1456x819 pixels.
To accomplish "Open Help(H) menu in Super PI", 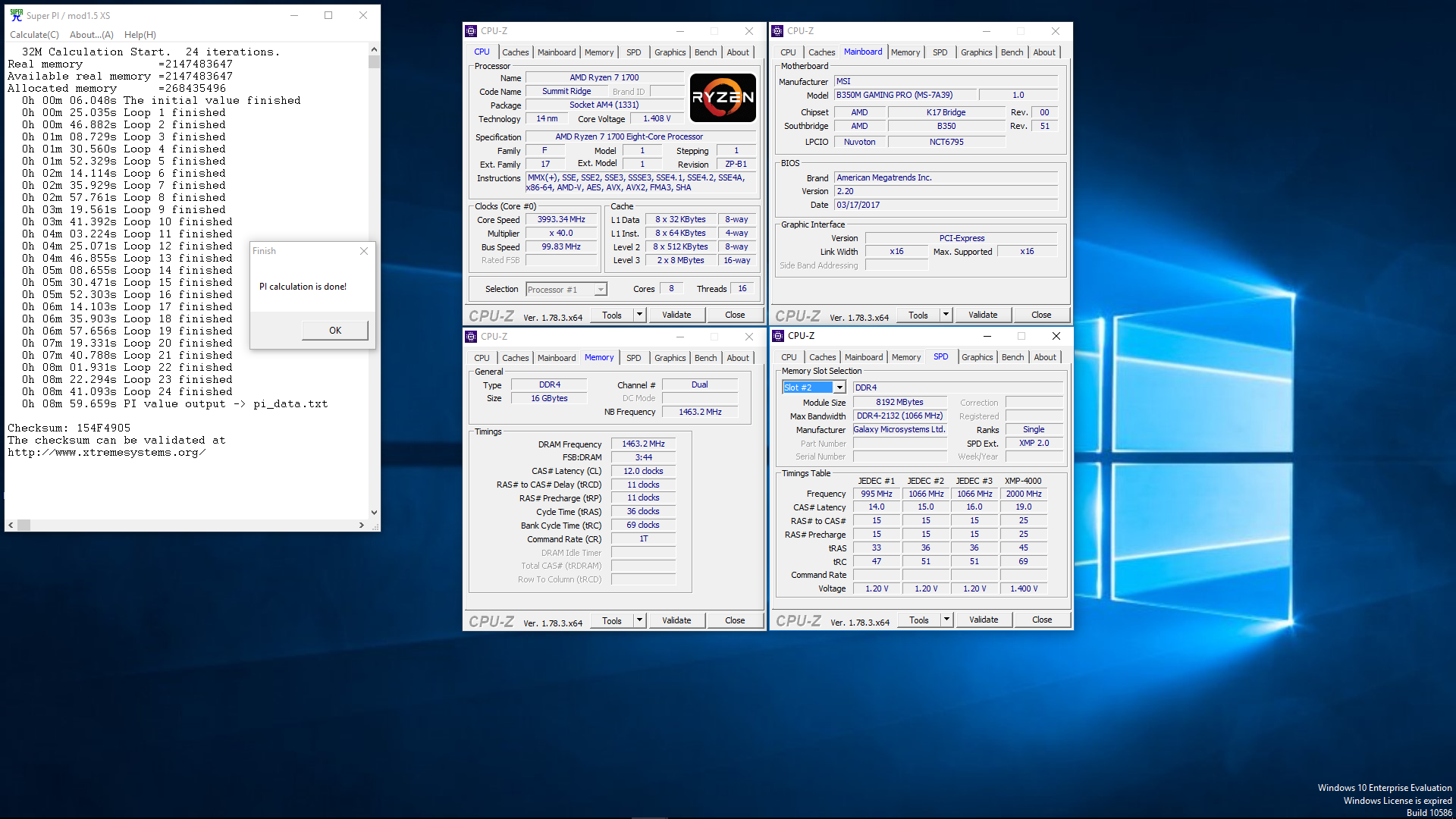I will coord(140,35).
